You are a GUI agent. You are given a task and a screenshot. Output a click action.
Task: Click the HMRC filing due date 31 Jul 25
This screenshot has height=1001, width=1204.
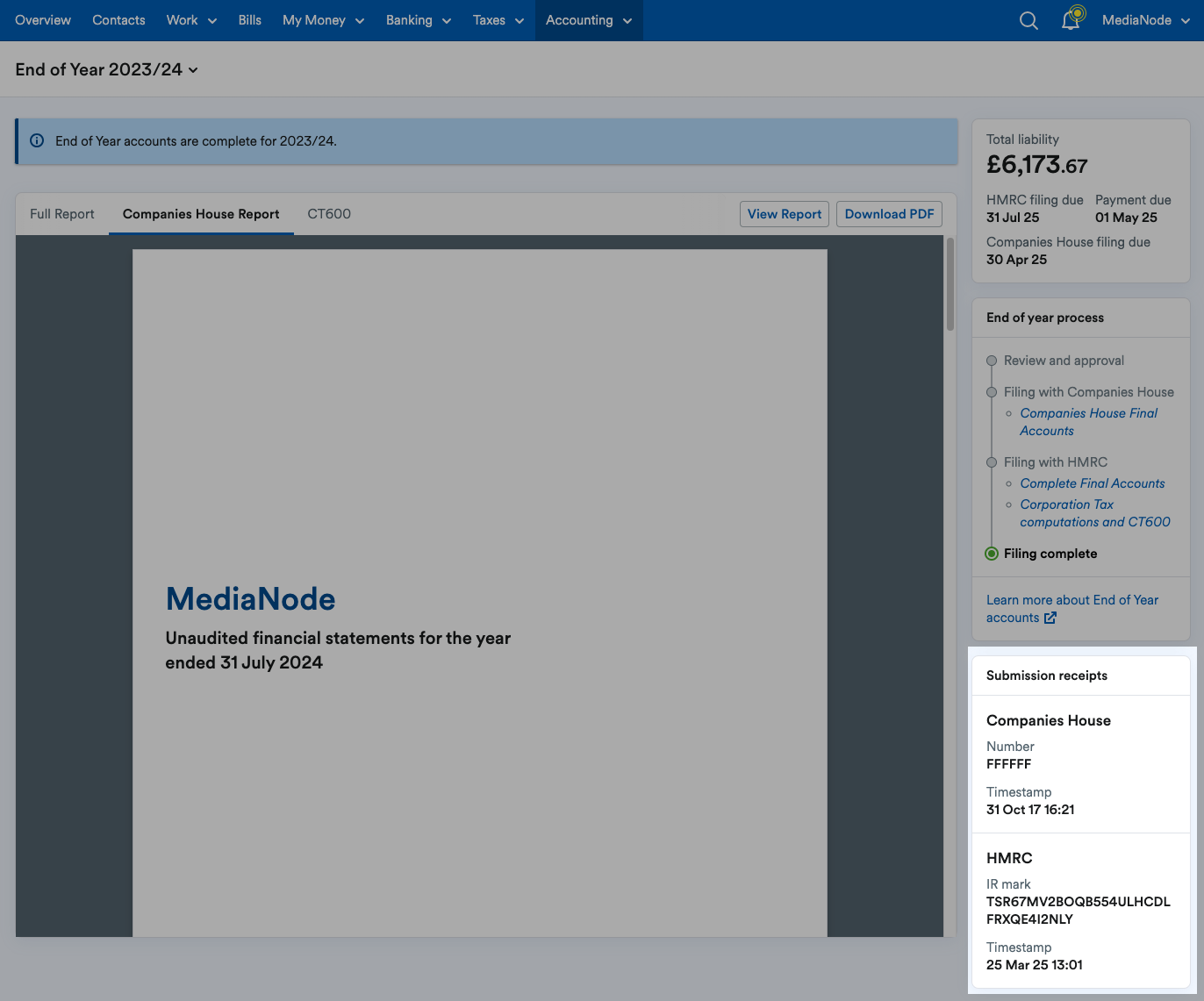(1013, 218)
